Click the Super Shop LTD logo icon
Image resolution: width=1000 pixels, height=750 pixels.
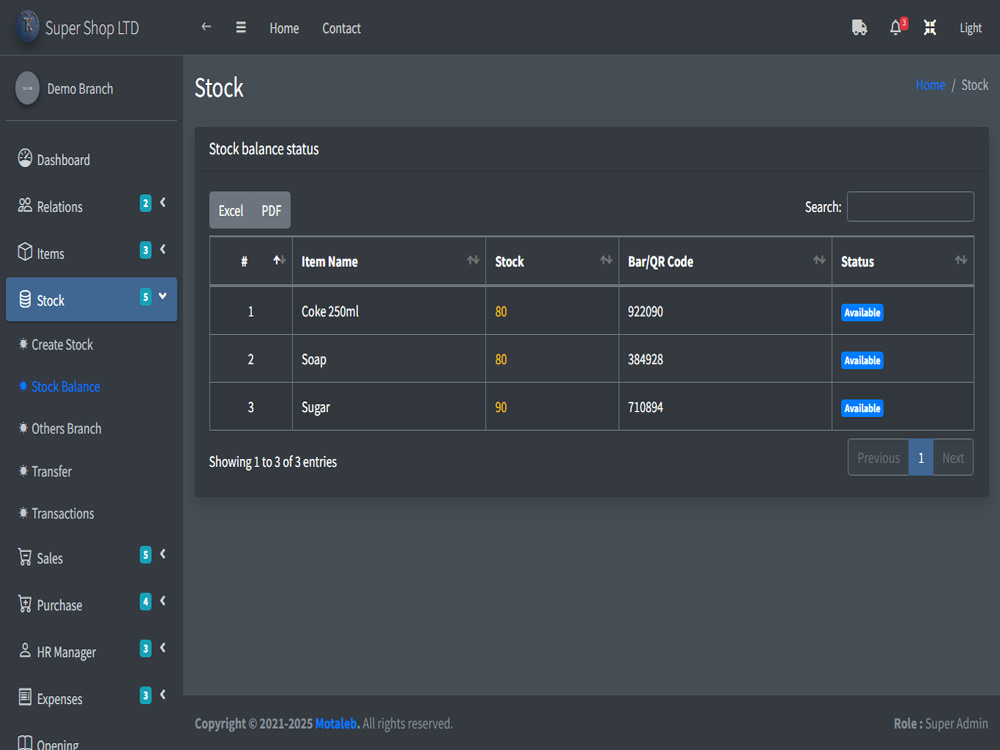pyautogui.click(x=27, y=26)
